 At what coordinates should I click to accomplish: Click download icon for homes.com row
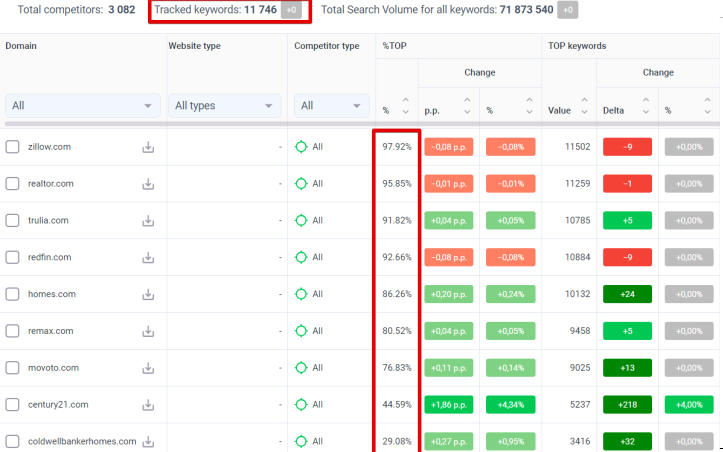[x=148, y=295]
